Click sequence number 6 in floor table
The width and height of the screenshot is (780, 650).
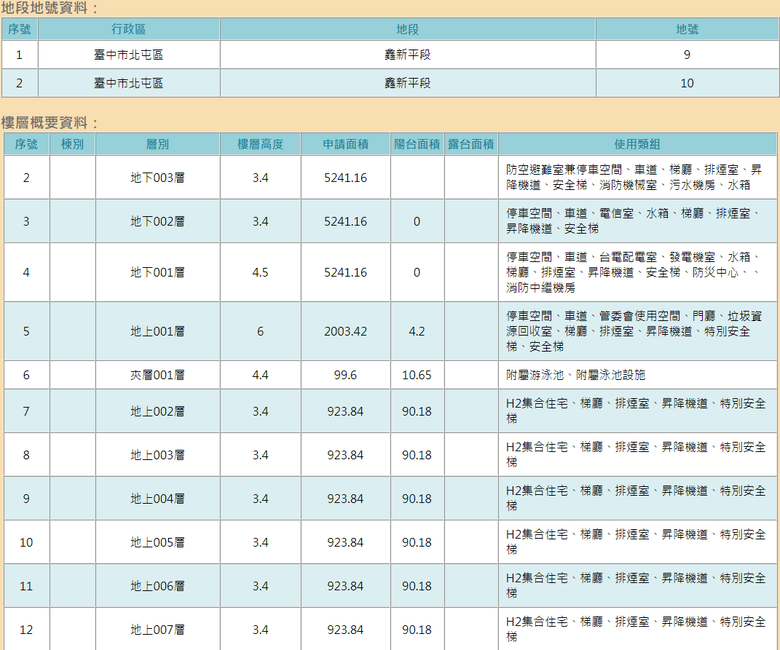click(x=26, y=375)
